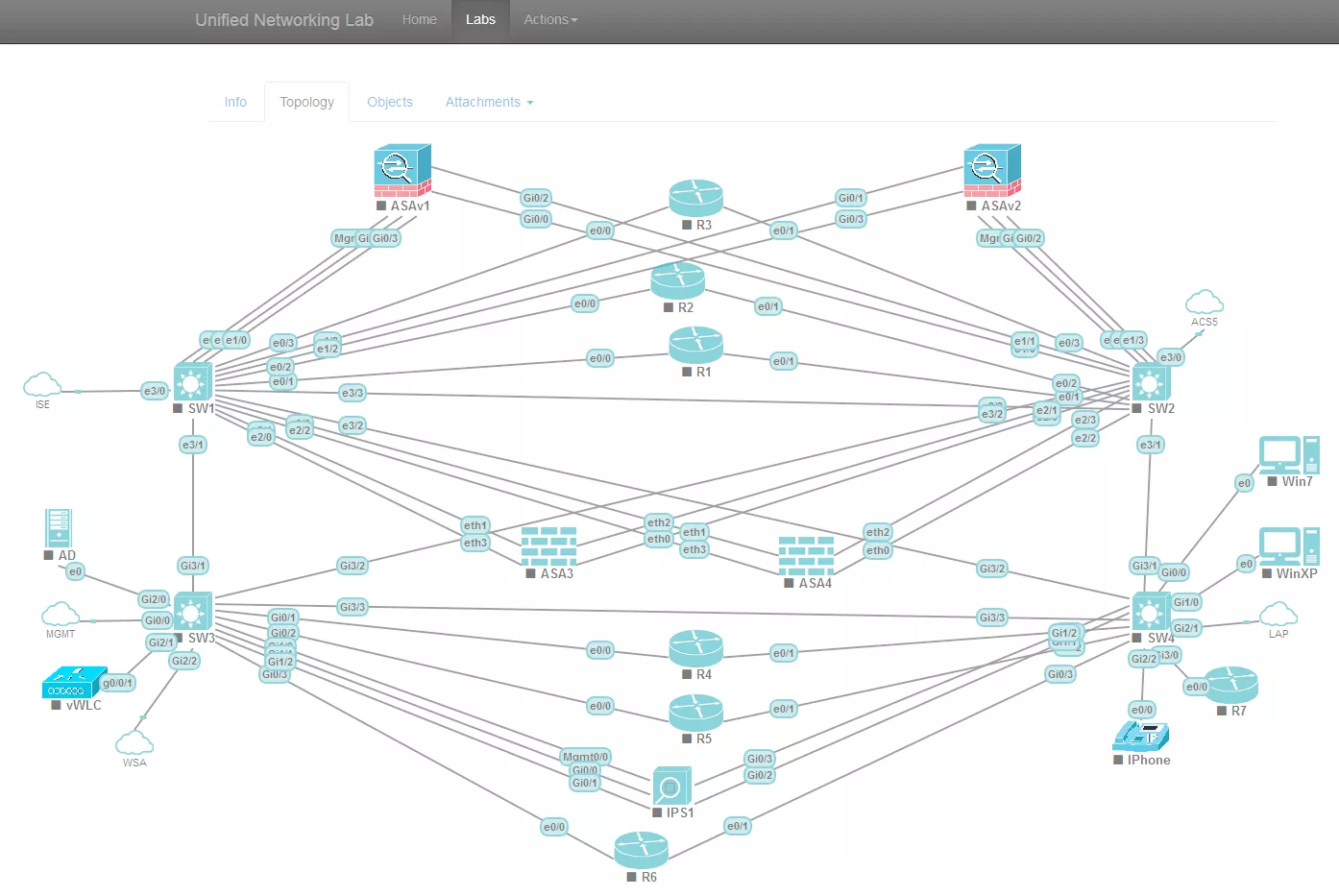The height and width of the screenshot is (896, 1339).
Task: Click the g0/0/1 label beside vWLC
Action: coord(118,683)
